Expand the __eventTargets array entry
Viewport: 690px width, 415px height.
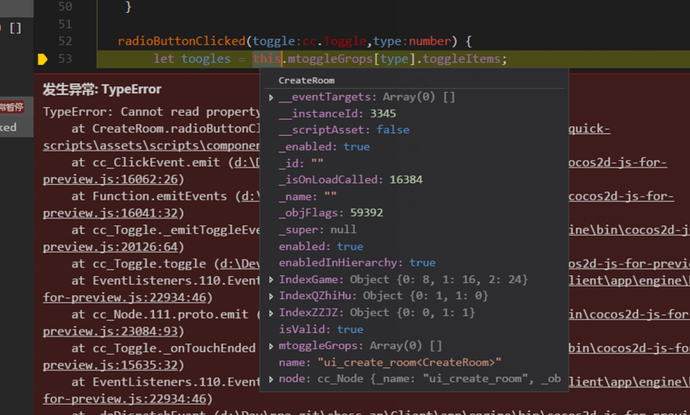pyautogui.click(x=271, y=97)
